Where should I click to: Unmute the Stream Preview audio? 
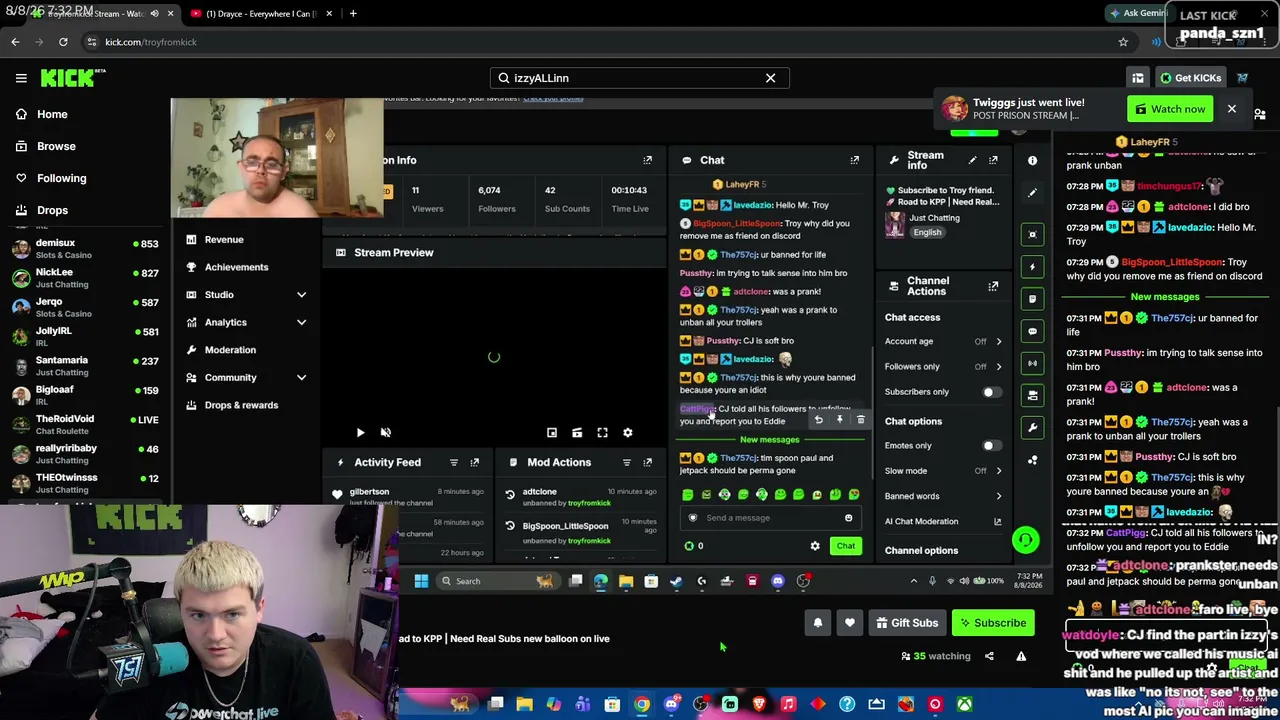coord(386,432)
